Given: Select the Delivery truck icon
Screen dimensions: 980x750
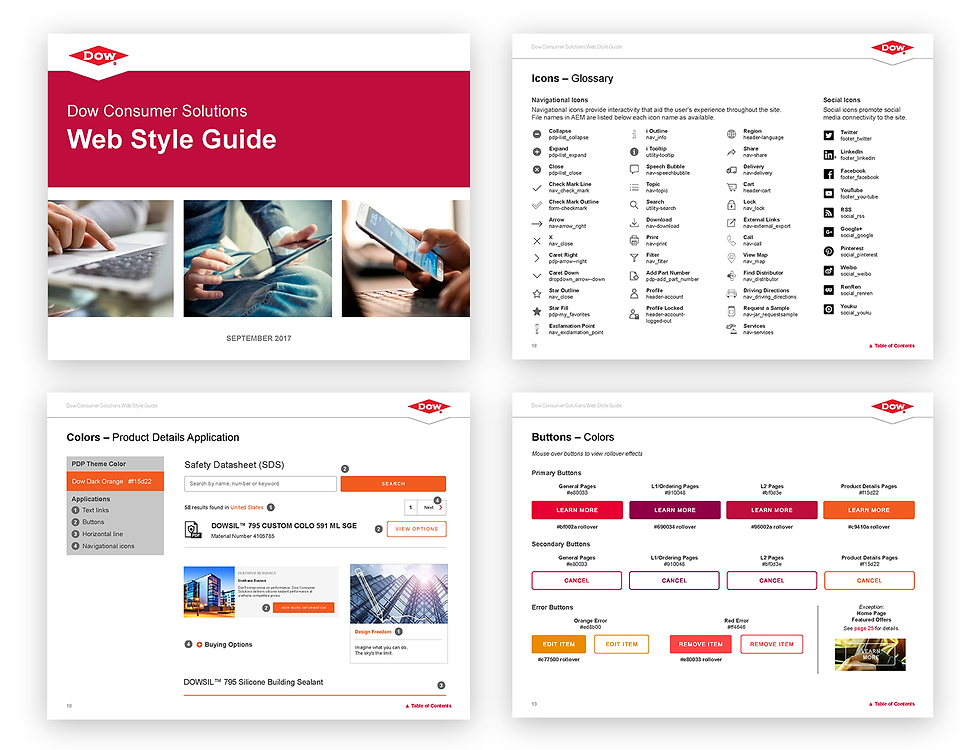Looking at the screenshot, I should pyautogui.click(x=731, y=169).
